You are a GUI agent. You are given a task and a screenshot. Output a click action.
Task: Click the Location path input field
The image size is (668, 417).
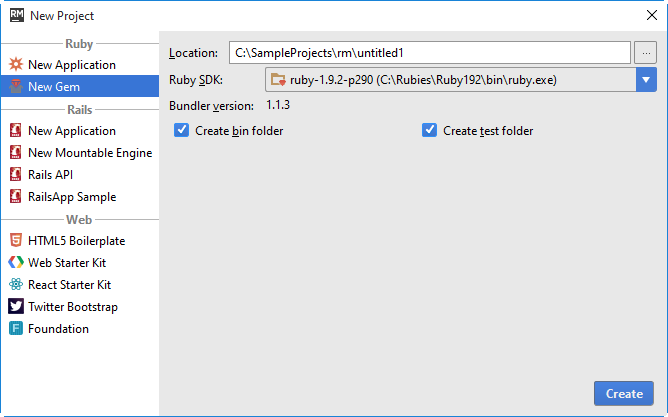click(429, 53)
